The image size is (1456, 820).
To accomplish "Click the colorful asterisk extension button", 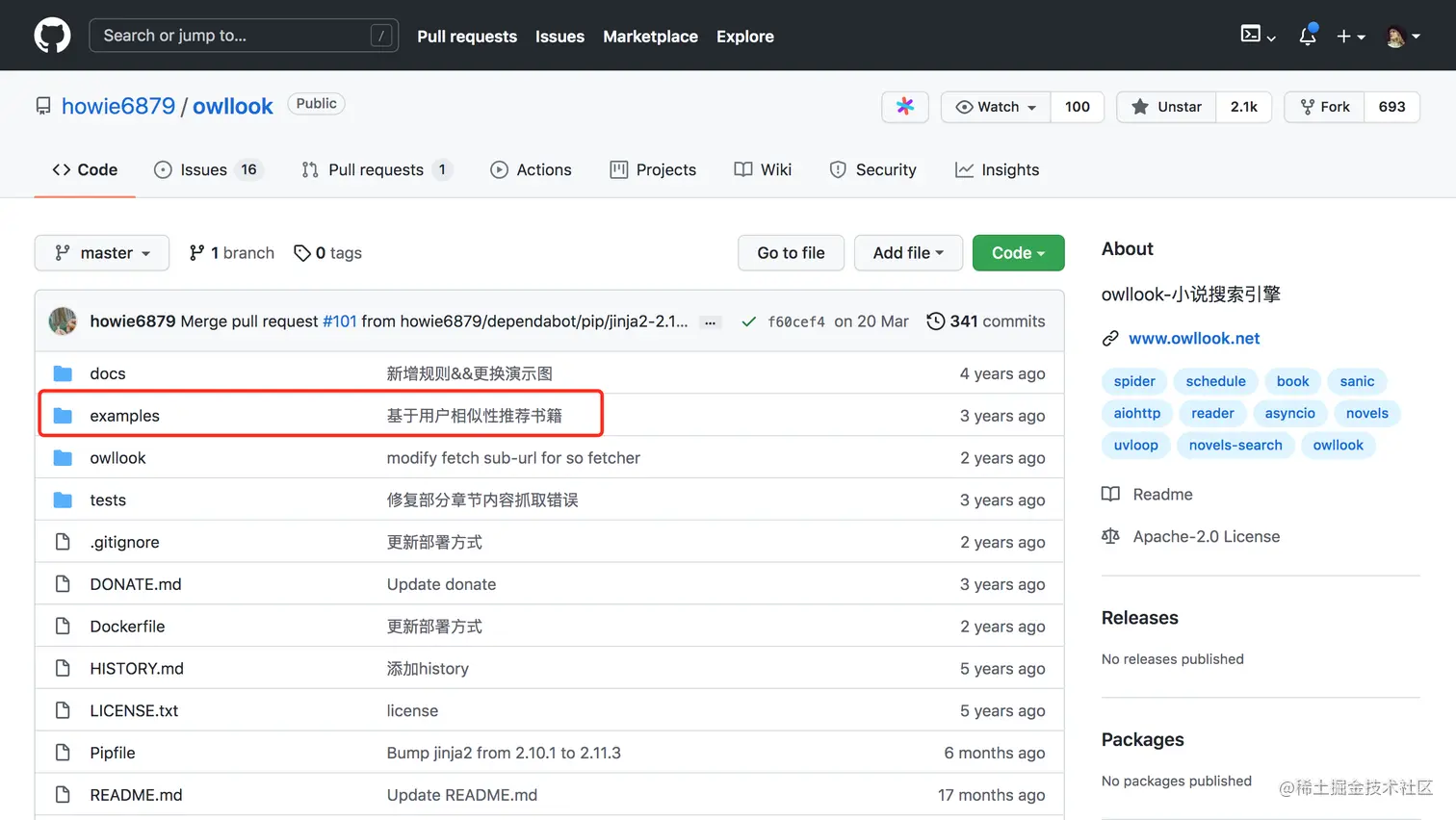I will [905, 107].
